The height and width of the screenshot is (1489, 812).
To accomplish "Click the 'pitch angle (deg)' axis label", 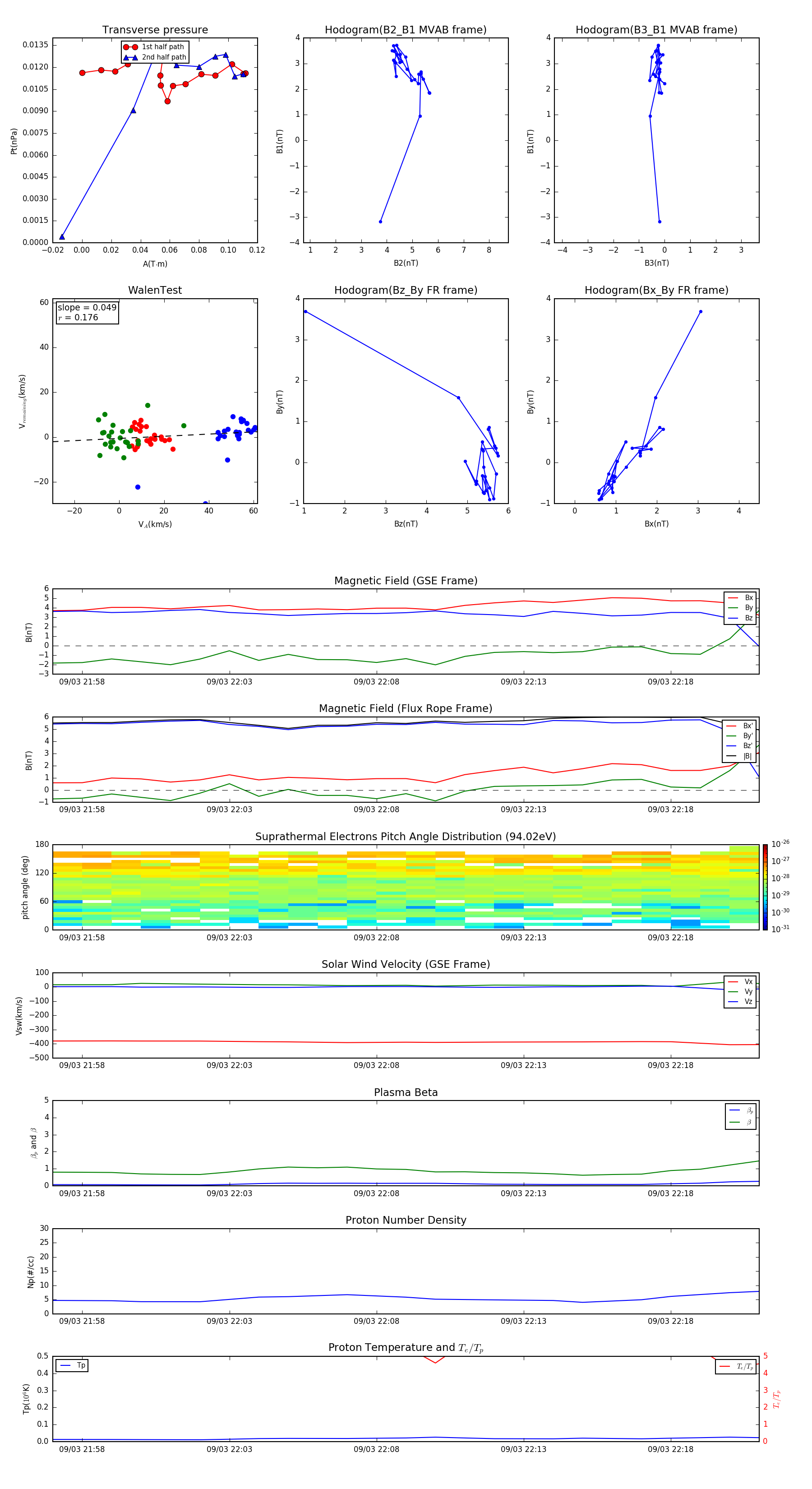I will 25,887.
